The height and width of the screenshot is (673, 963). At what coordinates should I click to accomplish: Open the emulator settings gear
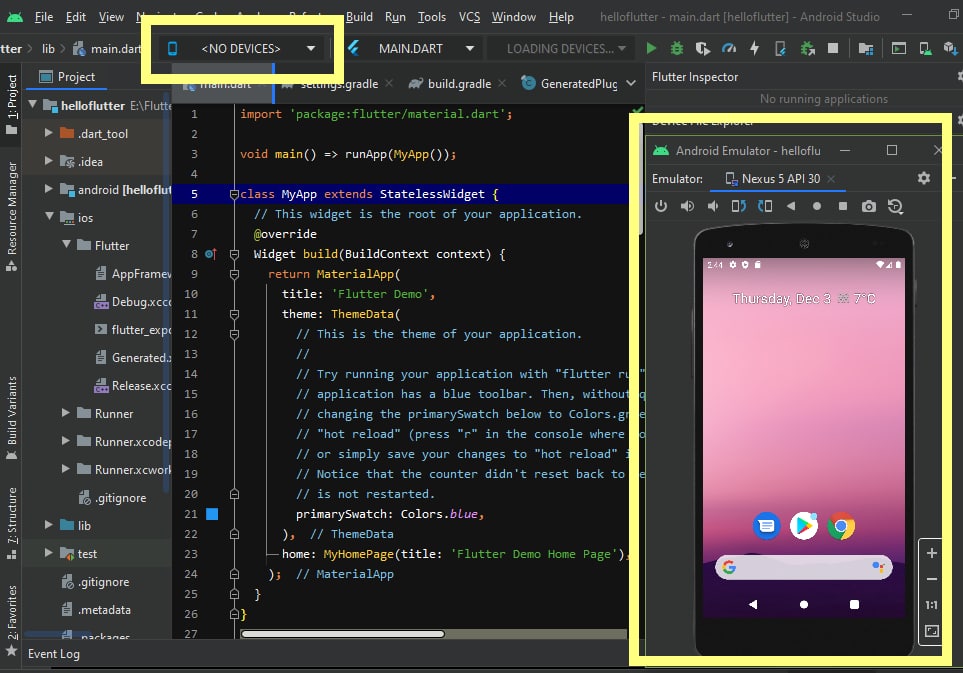pos(924,178)
